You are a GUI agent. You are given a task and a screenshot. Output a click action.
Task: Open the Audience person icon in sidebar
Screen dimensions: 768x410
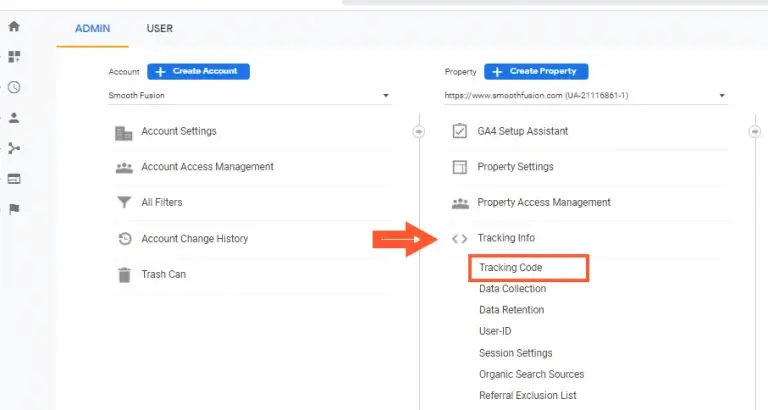(14, 118)
